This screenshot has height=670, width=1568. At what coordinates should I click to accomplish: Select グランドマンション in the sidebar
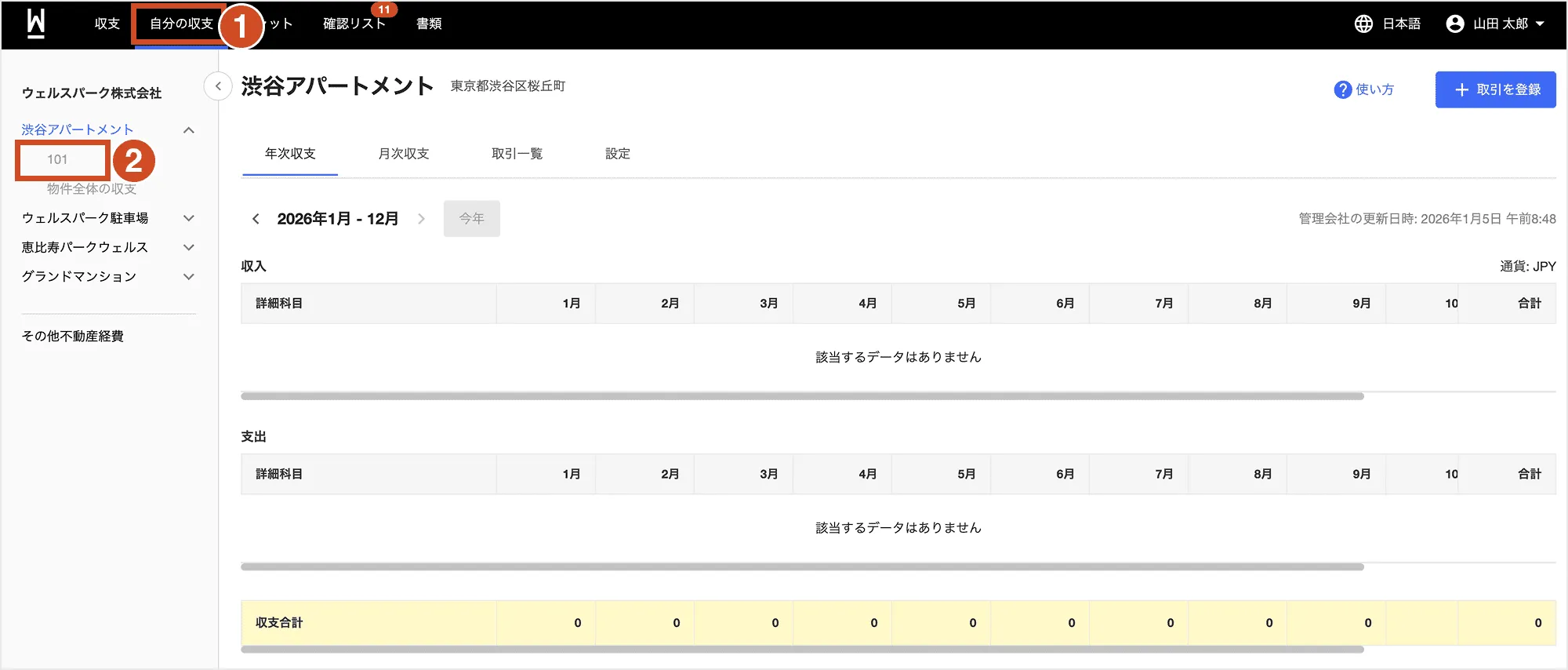point(78,276)
